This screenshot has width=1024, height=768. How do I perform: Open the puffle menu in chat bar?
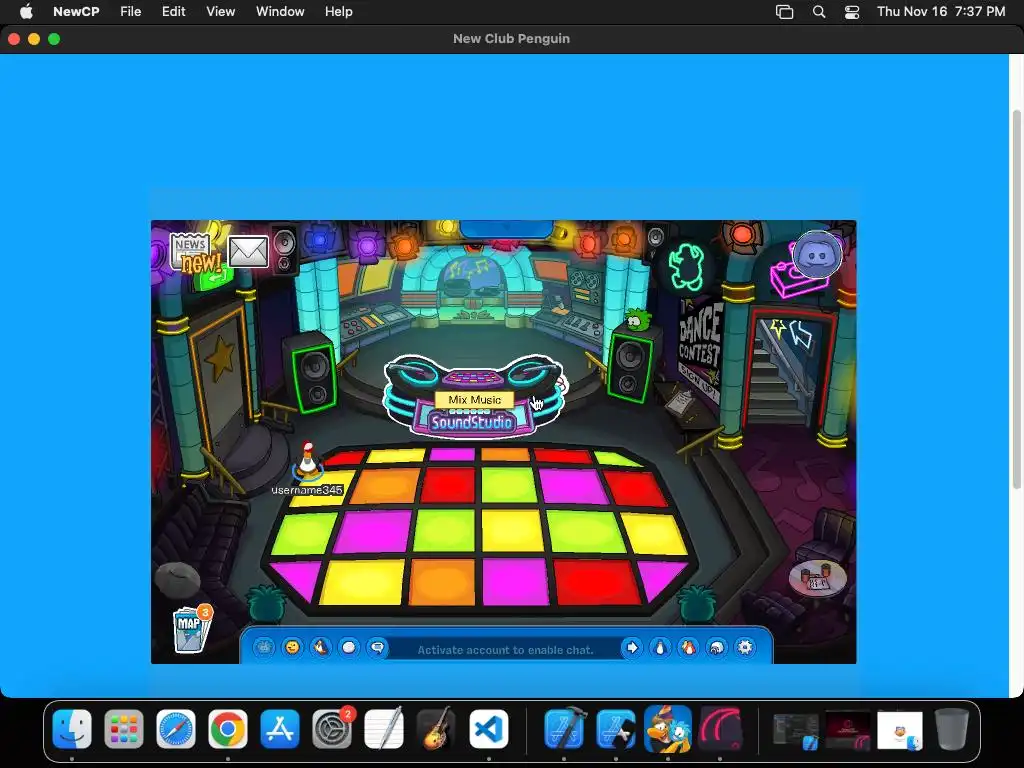point(264,647)
